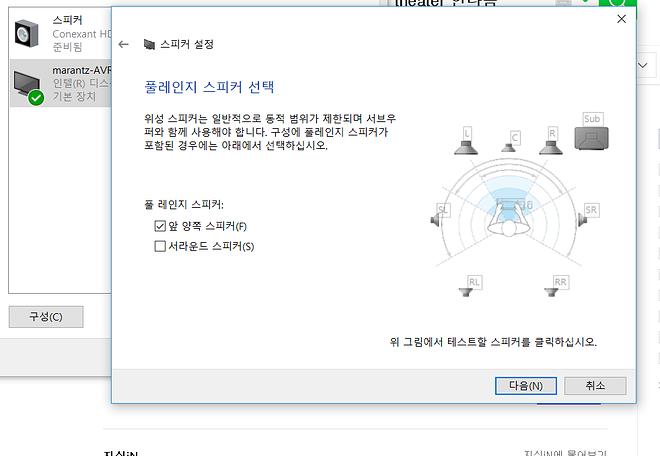Go back with the arrow icon
Viewport: 660px width, 456px height.
(x=123, y=44)
